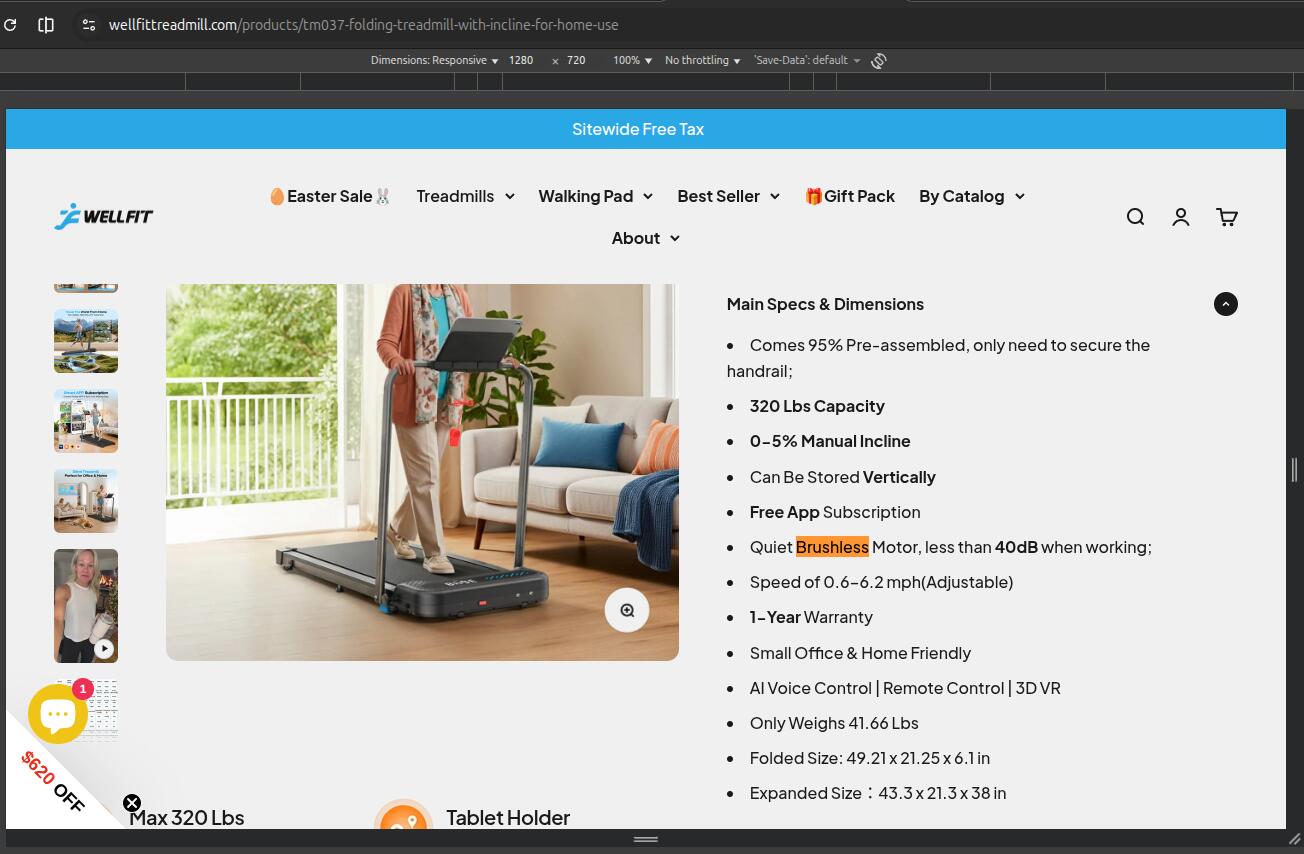This screenshot has height=854, width=1304.
Task: Open the zoom percentage dropdown
Action: pyautogui.click(x=632, y=61)
